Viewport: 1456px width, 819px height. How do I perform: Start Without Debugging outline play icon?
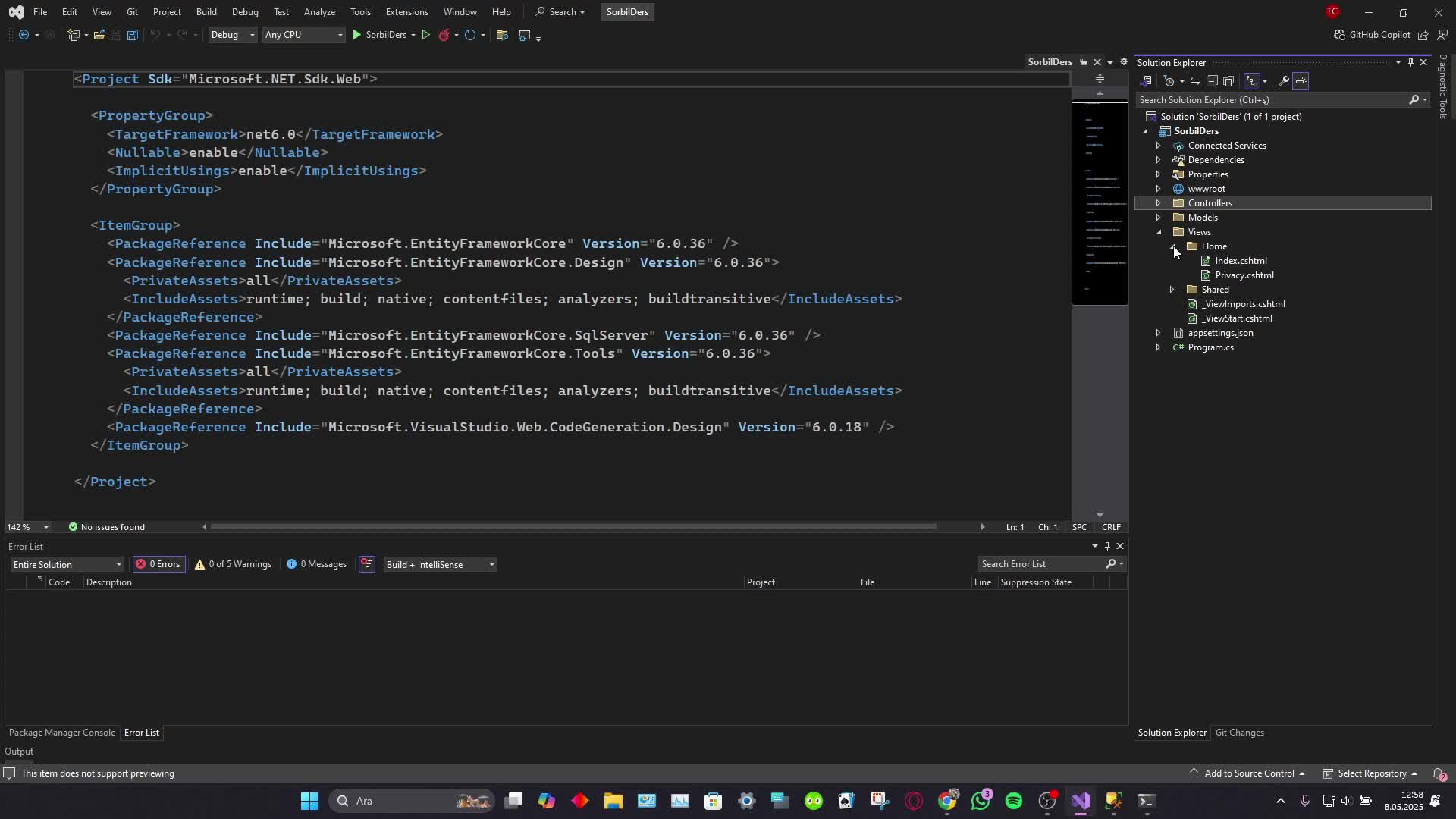(x=425, y=35)
